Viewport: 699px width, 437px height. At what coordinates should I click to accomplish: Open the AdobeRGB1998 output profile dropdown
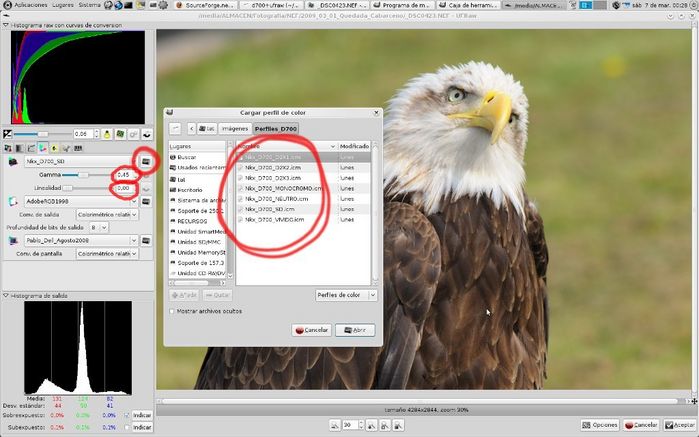[81, 202]
